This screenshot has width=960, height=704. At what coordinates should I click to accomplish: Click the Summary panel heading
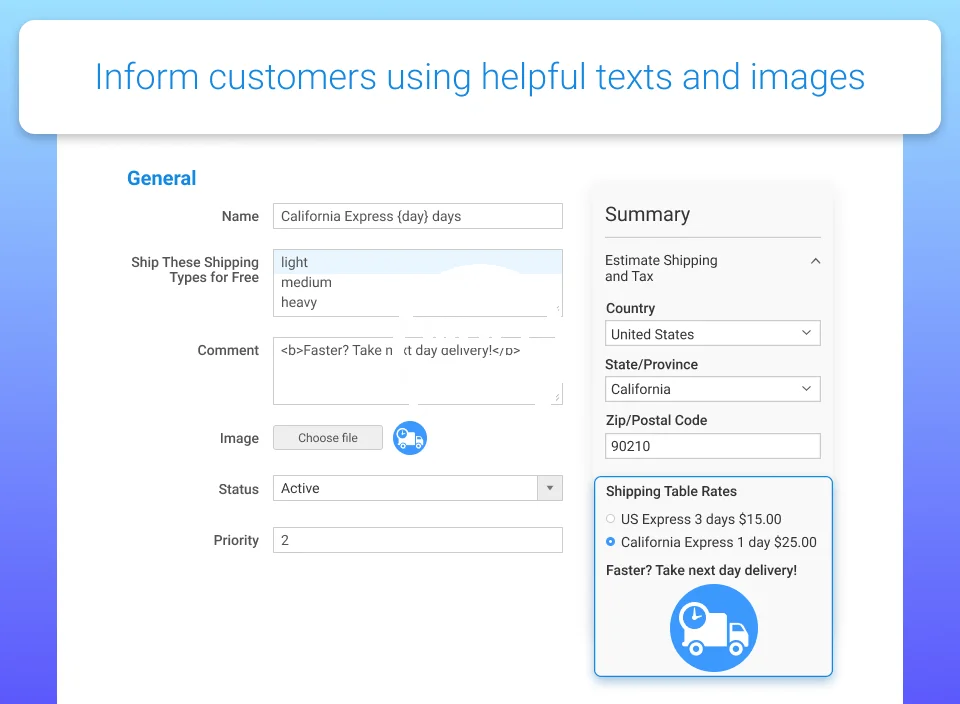click(x=647, y=214)
